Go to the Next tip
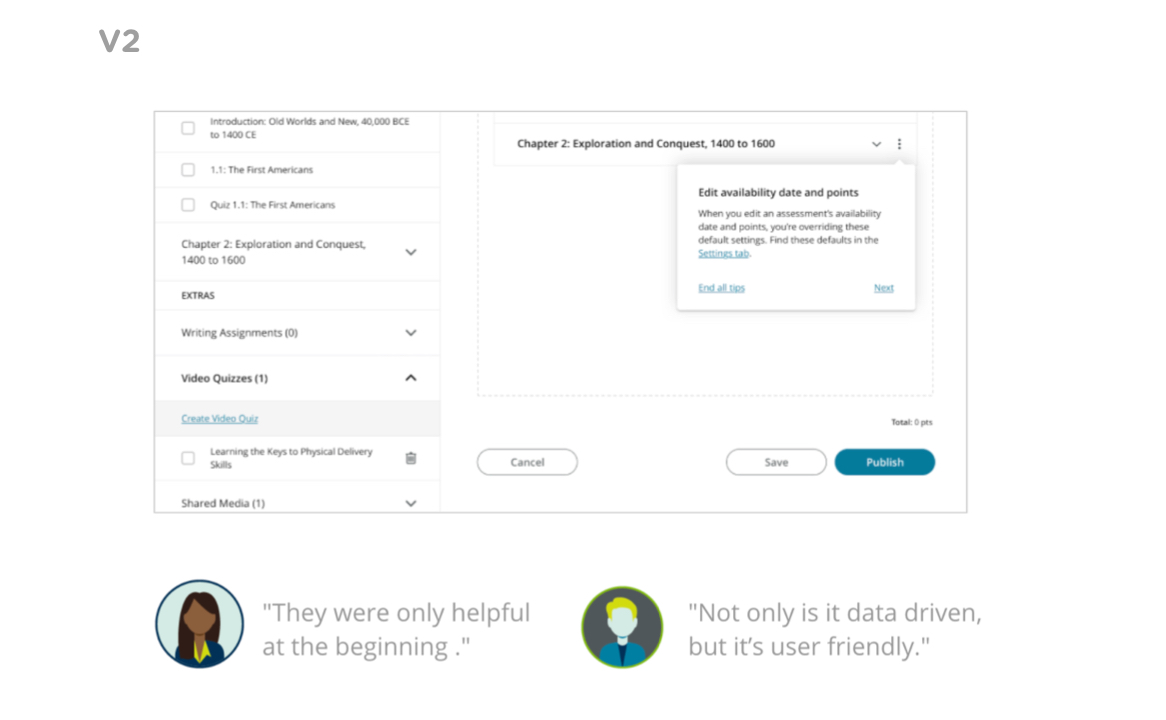Image resolution: width=1166 pixels, height=720 pixels. pyautogui.click(x=883, y=288)
